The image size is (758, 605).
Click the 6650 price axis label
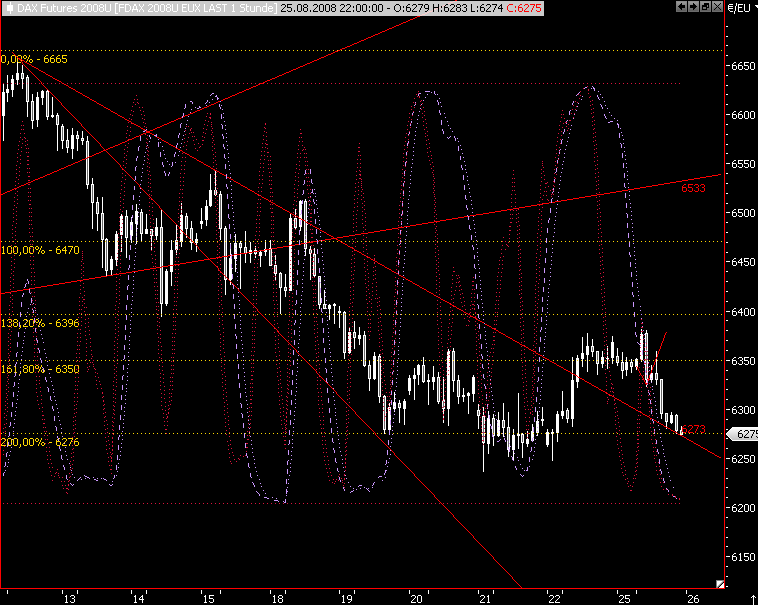point(743,66)
